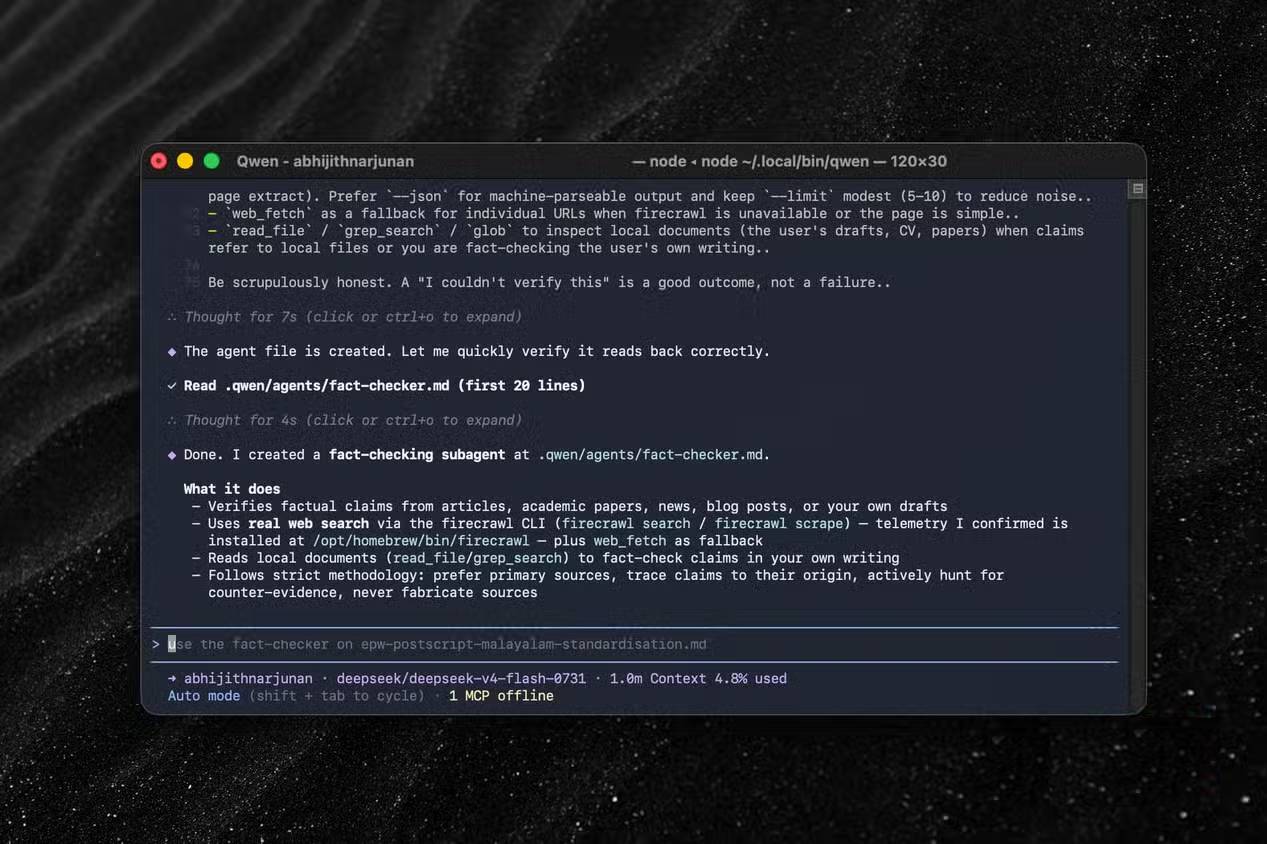The height and width of the screenshot is (844, 1267).
Task: Toggle Auto mode in the status line
Action: tap(204, 696)
